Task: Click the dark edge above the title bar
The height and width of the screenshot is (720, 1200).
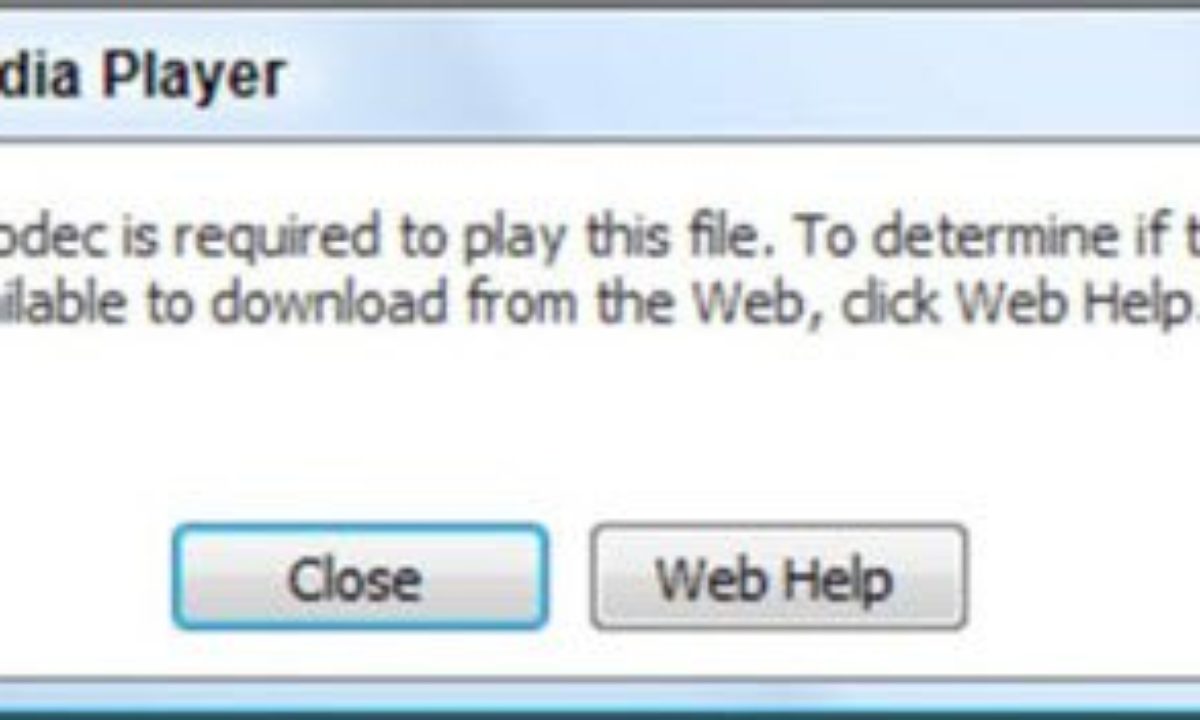Action: (x=600, y=5)
